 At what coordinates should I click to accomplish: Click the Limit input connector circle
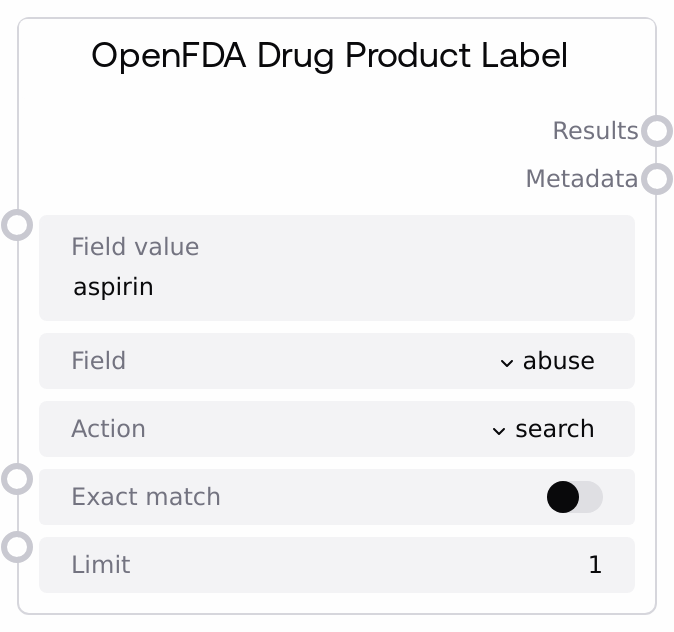[x=18, y=547]
